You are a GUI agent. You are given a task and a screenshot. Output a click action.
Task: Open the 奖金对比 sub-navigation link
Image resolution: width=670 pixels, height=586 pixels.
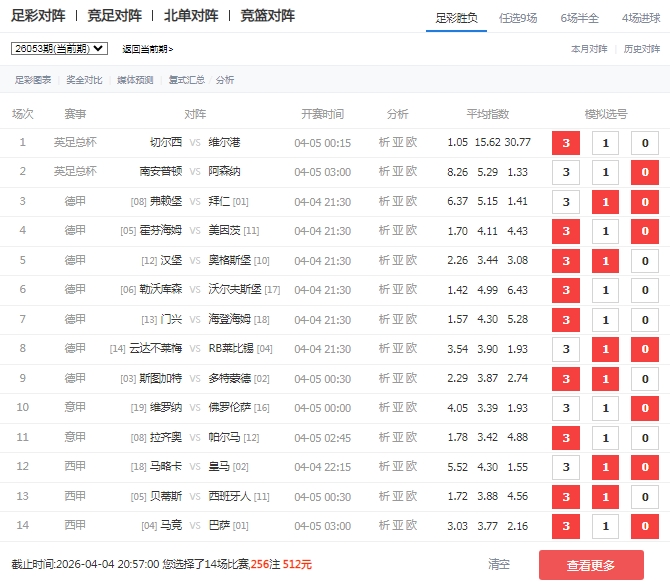pyautogui.click(x=85, y=80)
